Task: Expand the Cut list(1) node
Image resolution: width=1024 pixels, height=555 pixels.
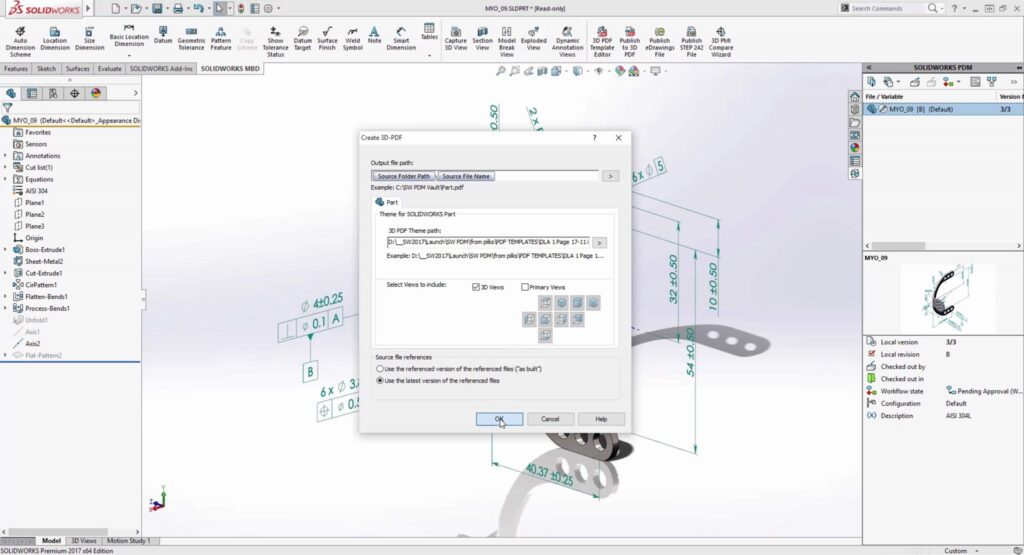Action: pos(5,168)
